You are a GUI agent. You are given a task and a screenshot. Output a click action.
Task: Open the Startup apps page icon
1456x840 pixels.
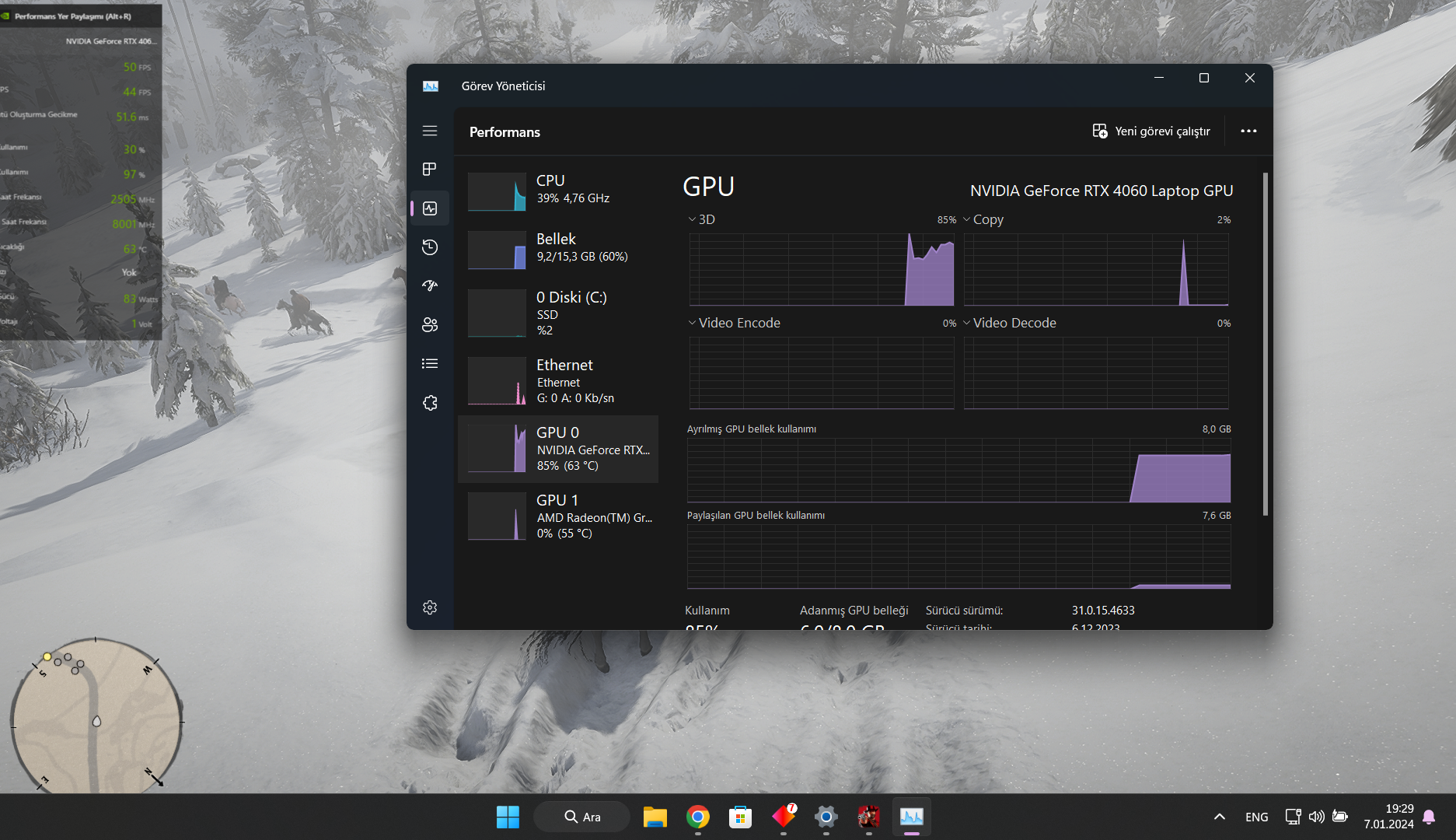point(430,286)
